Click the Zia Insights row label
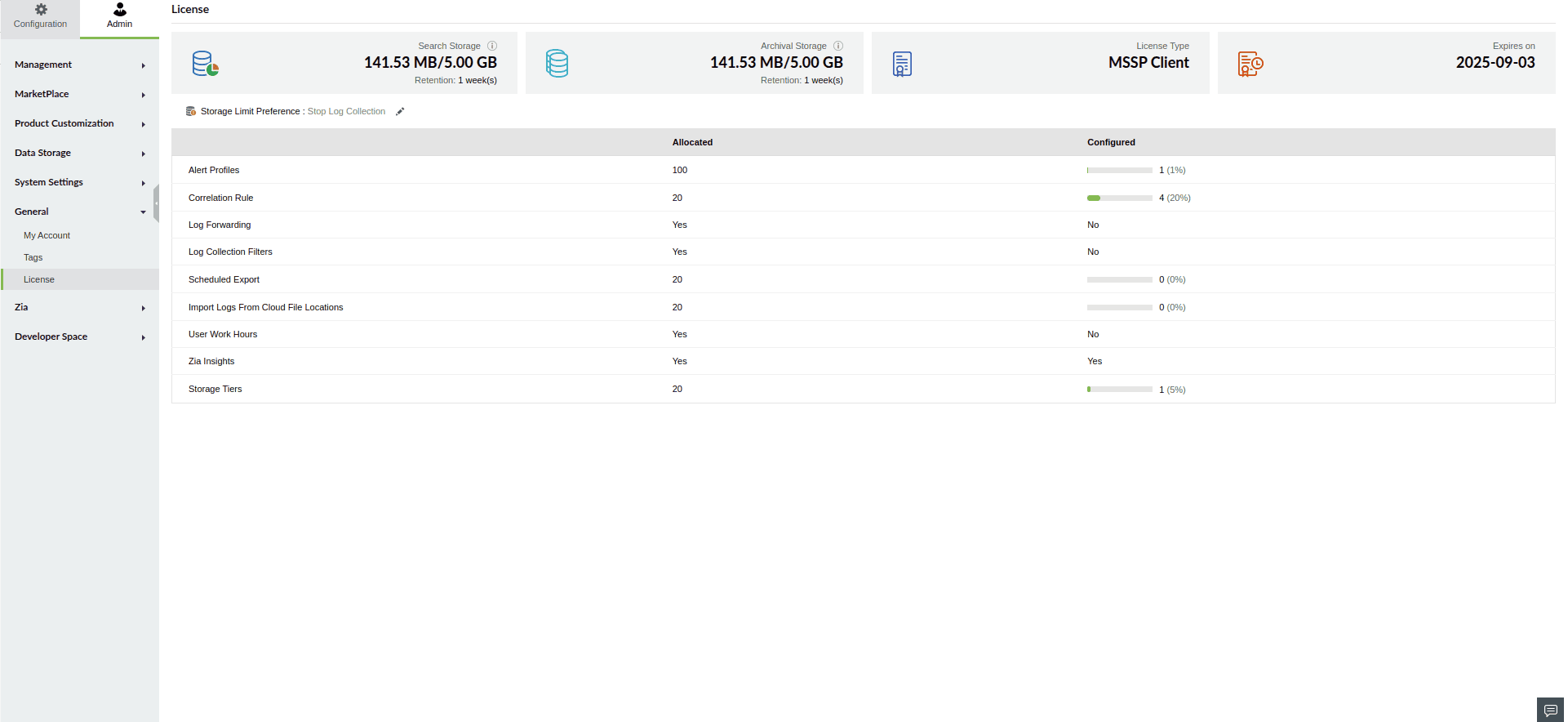Viewport: 1568px width, 722px height. (x=211, y=361)
